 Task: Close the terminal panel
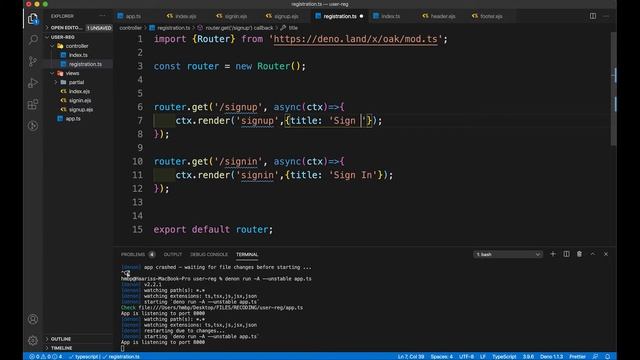[606, 254]
